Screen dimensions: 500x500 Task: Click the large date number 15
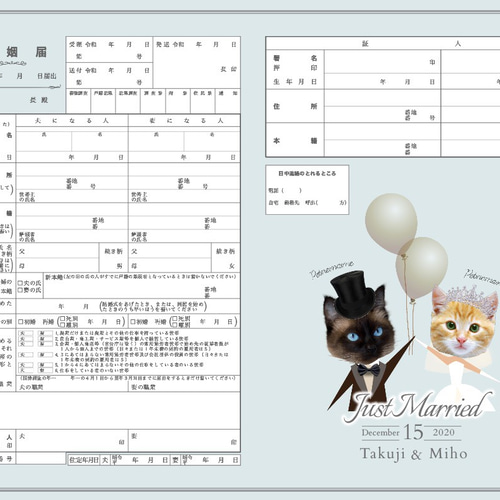click(413, 432)
